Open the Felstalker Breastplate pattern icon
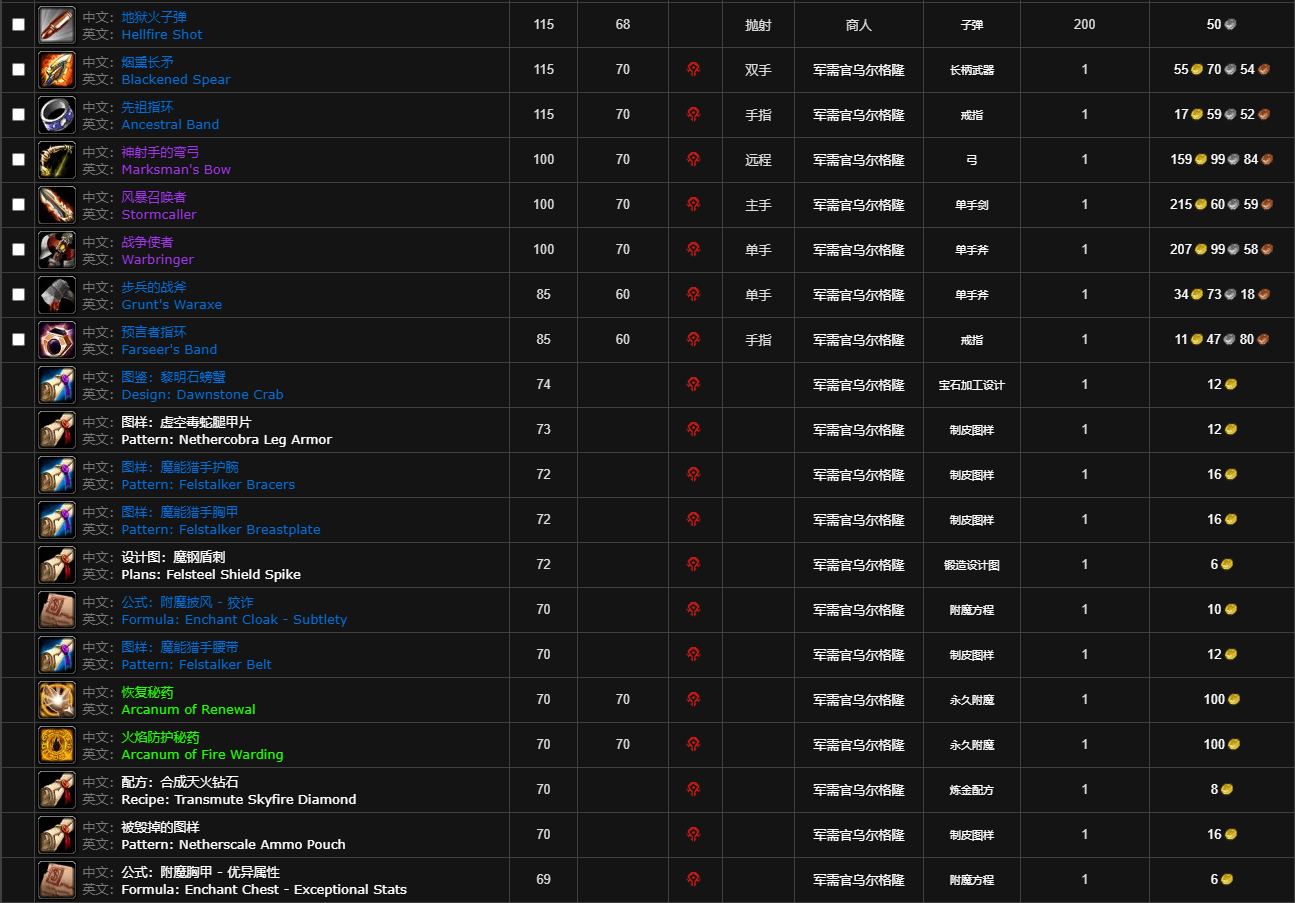This screenshot has height=903, width=1295. 57,520
